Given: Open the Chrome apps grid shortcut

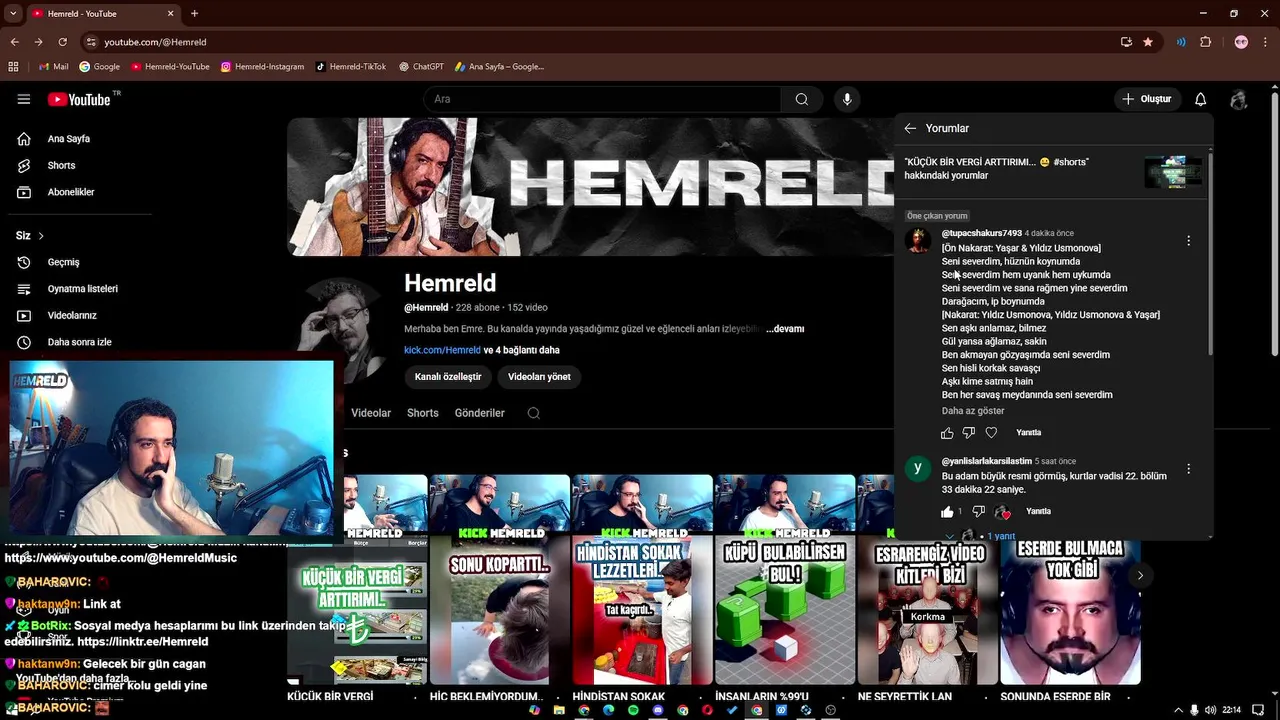Looking at the screenshot, I should [13, 67].
